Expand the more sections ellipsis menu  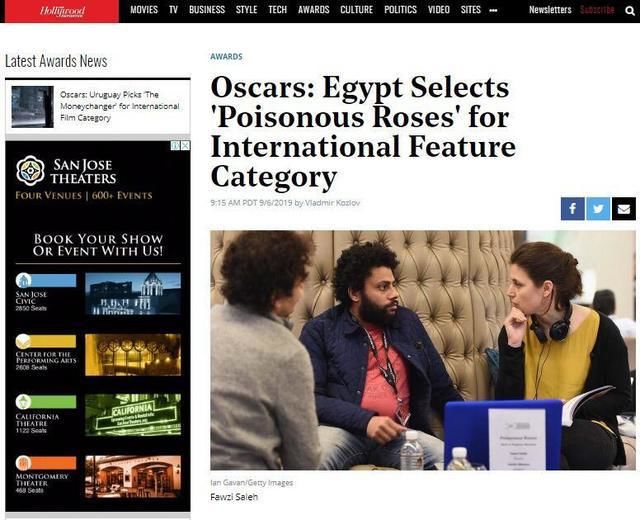coord(493,10)
